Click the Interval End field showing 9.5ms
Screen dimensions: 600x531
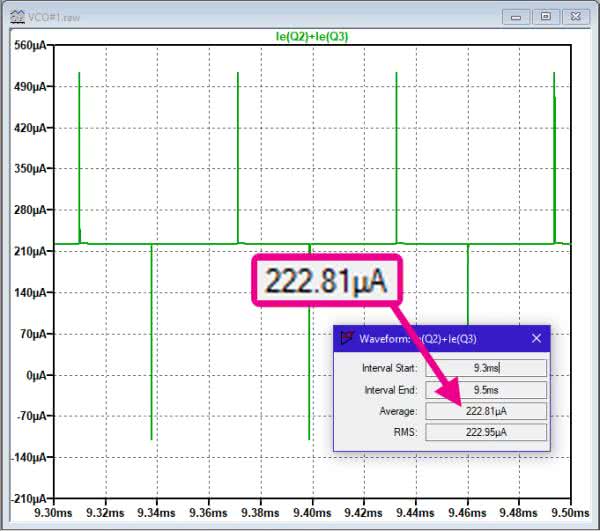pos(486,389)
